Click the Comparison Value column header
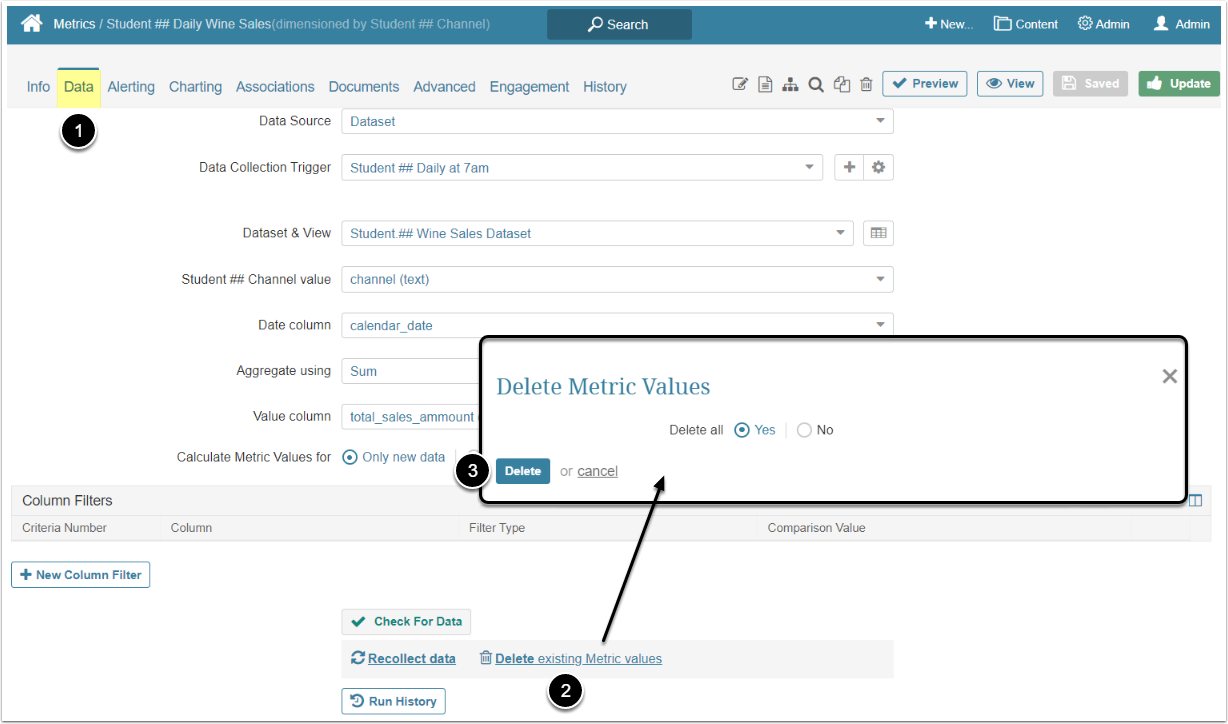Screen dimensions: 1228x724 tap(816, 528)
